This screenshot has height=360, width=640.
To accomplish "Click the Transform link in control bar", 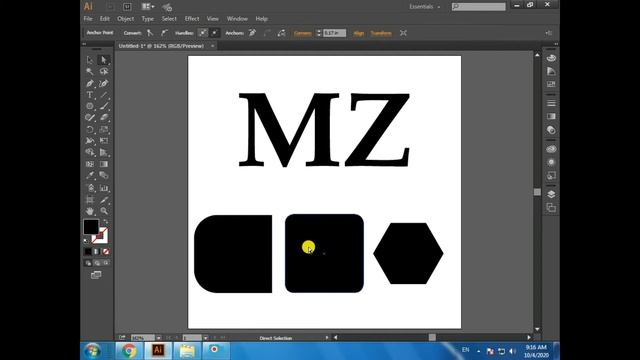I will coord(381,33).
